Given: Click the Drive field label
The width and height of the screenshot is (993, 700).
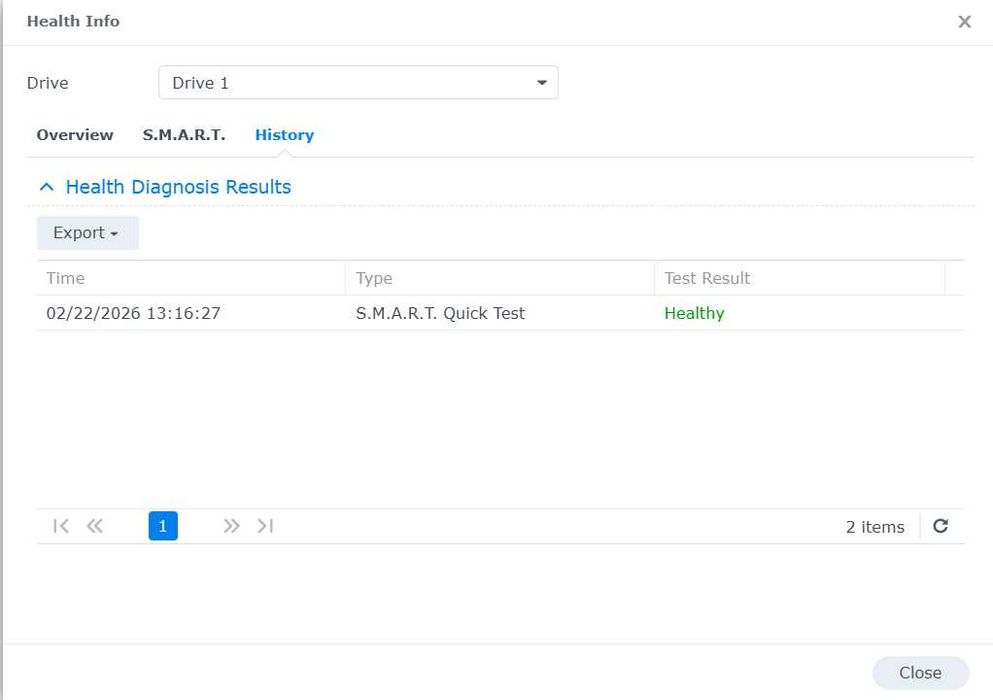Looking at the screenshot, I should click(47, 83).
